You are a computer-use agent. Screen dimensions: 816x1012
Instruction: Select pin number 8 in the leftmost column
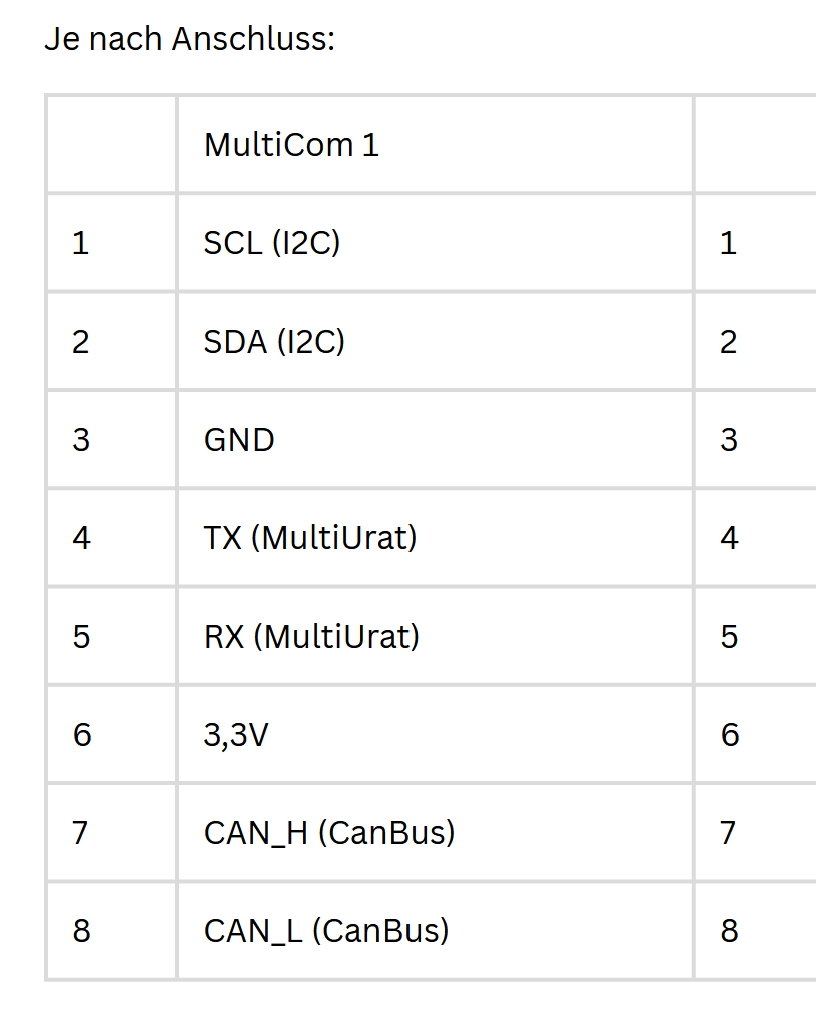[x=81, y=931]
